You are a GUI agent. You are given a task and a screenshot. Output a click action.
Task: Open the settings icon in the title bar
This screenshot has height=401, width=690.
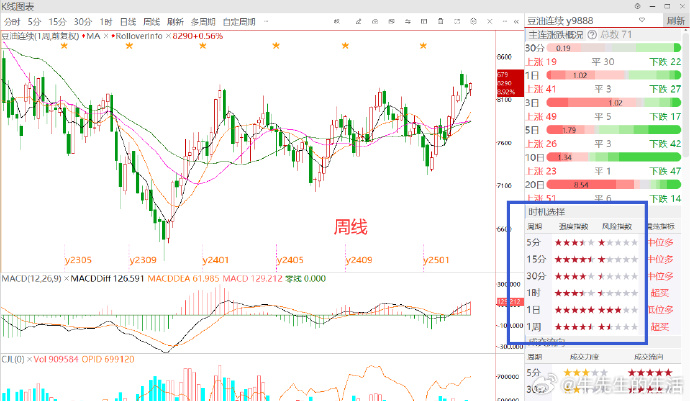click(x=638, y=6)
